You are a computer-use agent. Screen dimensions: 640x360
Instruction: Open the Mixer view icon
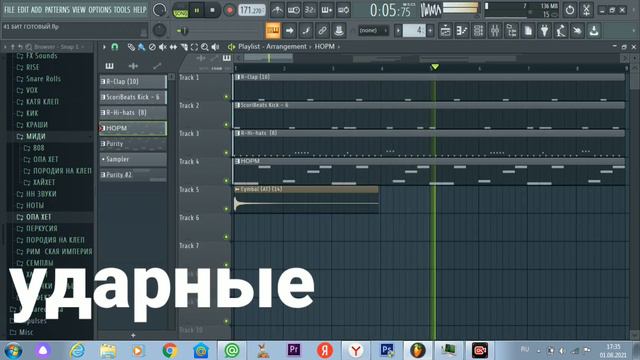pos(495,30)
